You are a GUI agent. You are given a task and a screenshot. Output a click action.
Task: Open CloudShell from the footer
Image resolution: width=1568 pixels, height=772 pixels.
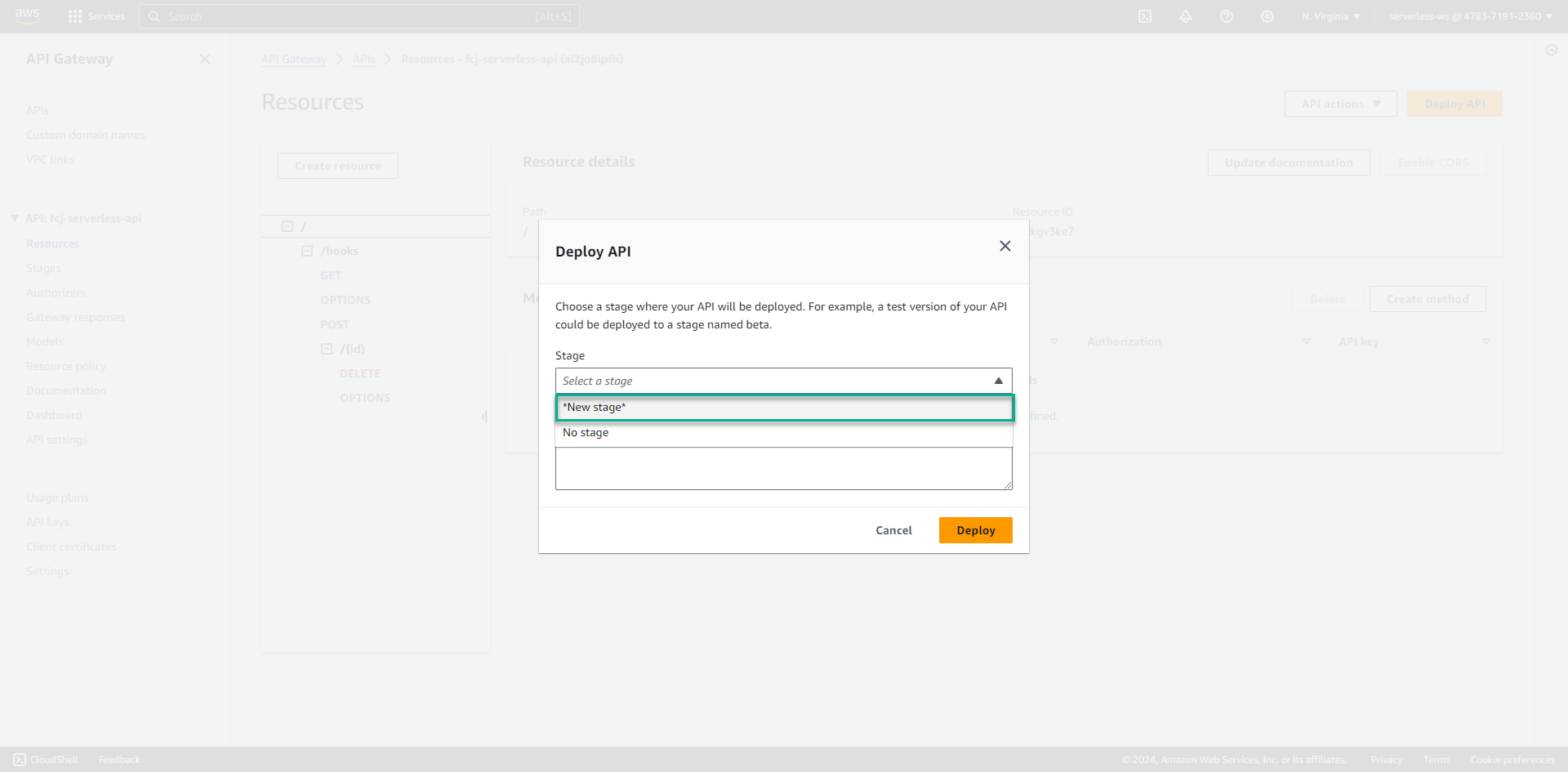46,760
